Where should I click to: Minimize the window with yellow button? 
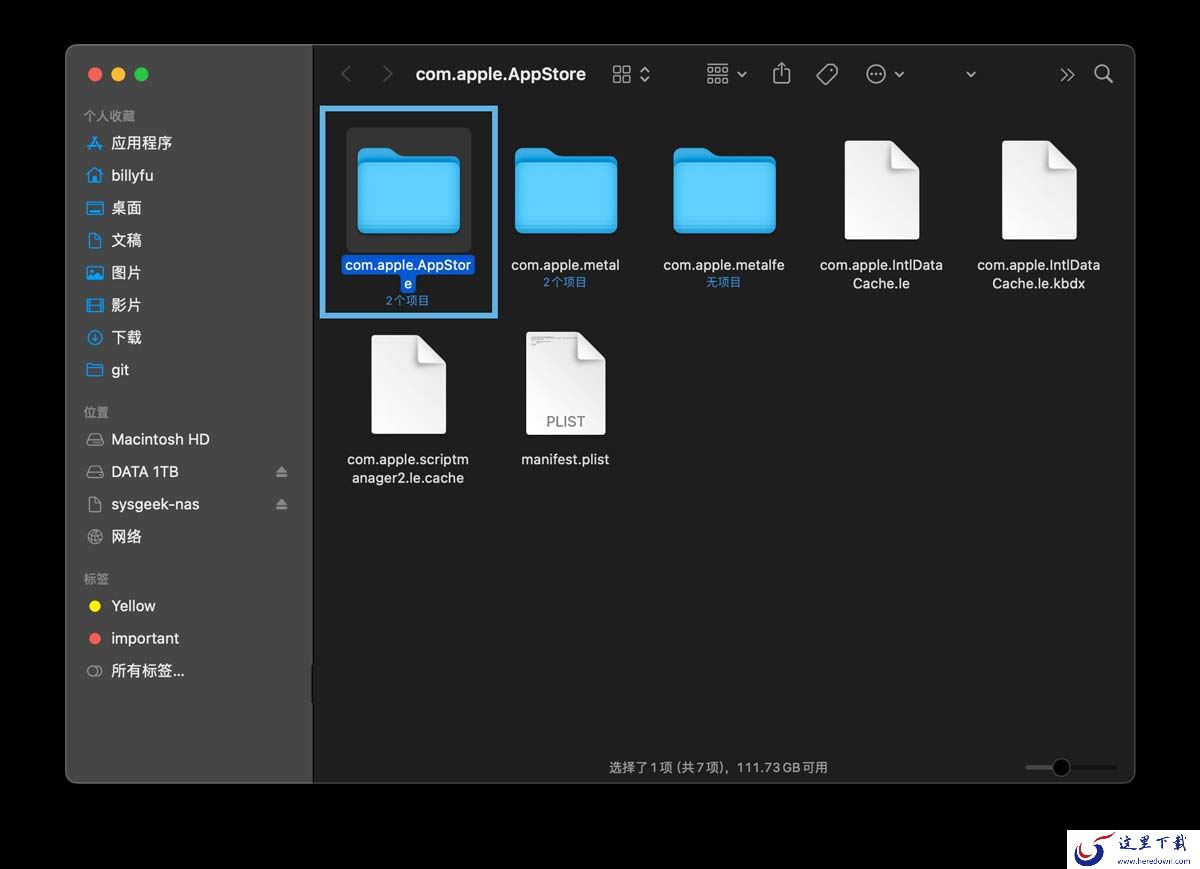click(118, 74)
